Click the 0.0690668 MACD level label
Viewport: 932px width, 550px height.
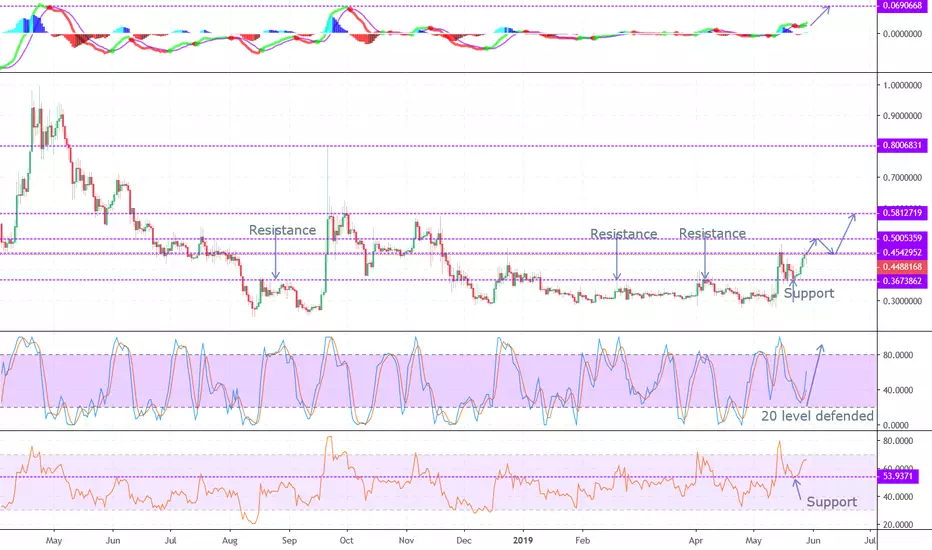tap(902, 6)
